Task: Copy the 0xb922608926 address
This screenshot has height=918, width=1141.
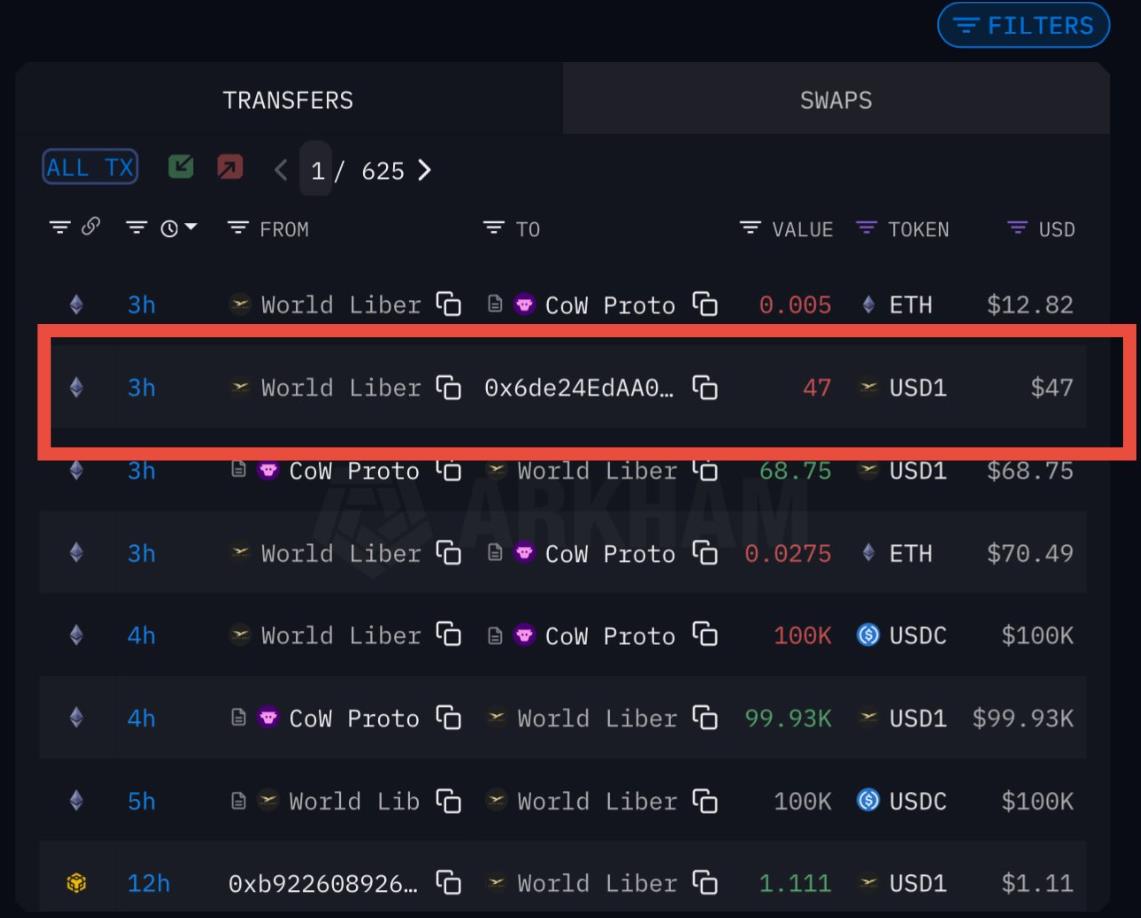Action: point(448,883)
